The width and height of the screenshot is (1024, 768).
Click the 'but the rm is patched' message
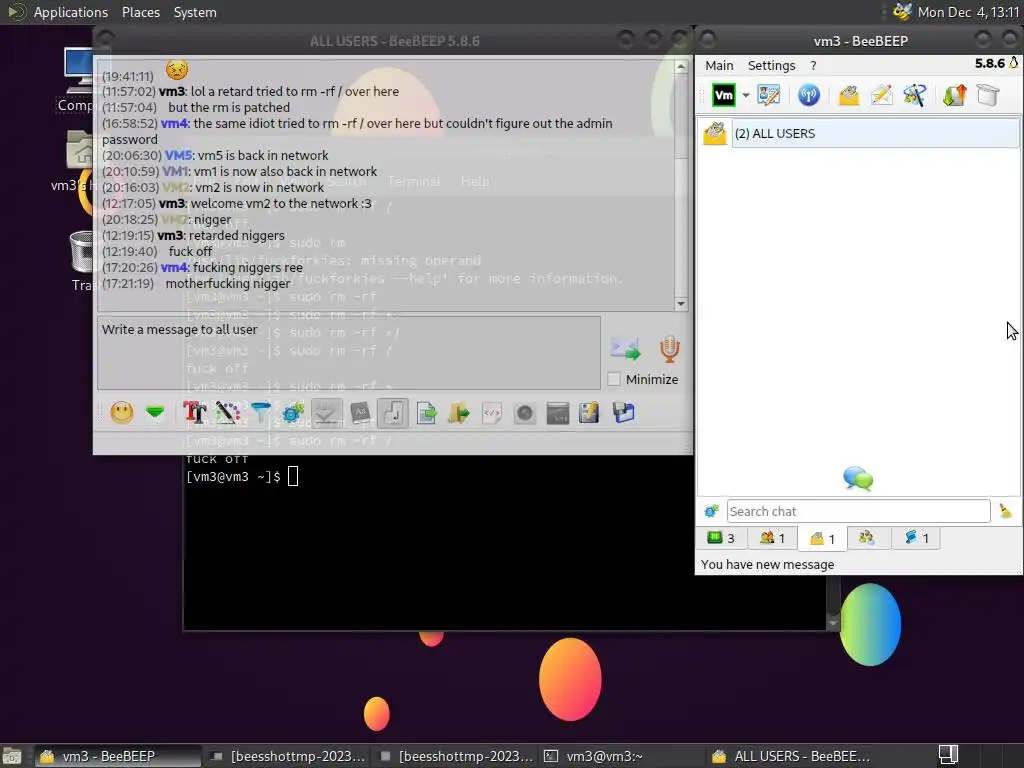pyautogui.click(x=229, y=107)
